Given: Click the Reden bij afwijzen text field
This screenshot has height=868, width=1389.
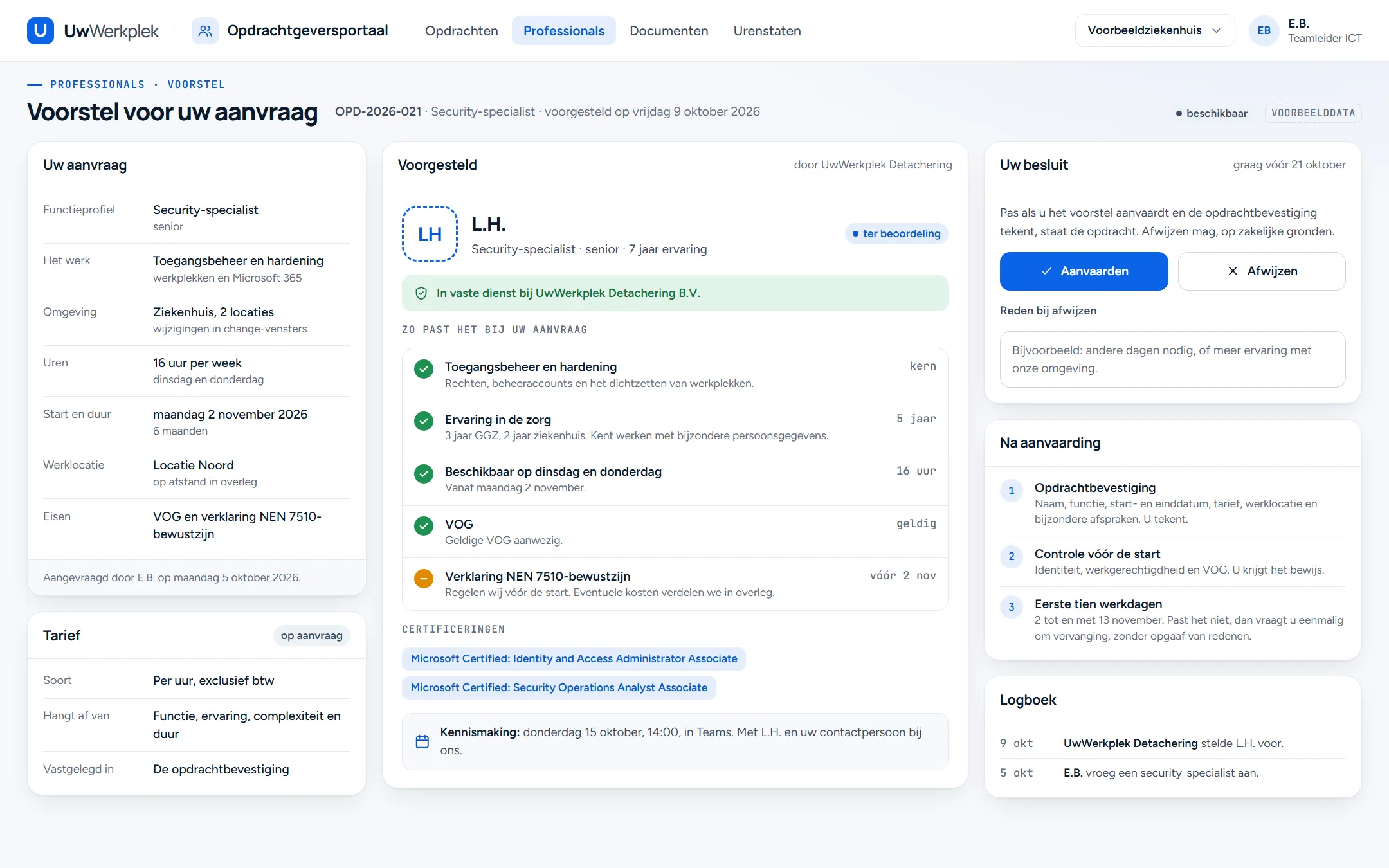Looking at the screenshot, I should point(1173,359).
